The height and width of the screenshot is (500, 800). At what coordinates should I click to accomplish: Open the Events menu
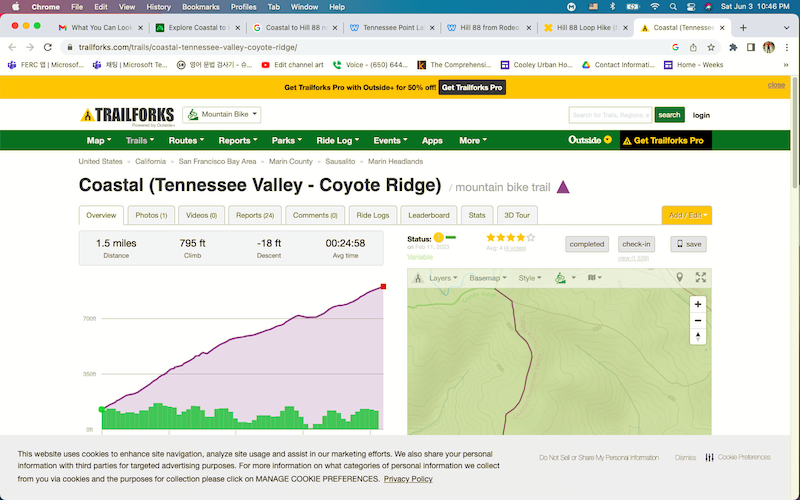coord(390,140)
